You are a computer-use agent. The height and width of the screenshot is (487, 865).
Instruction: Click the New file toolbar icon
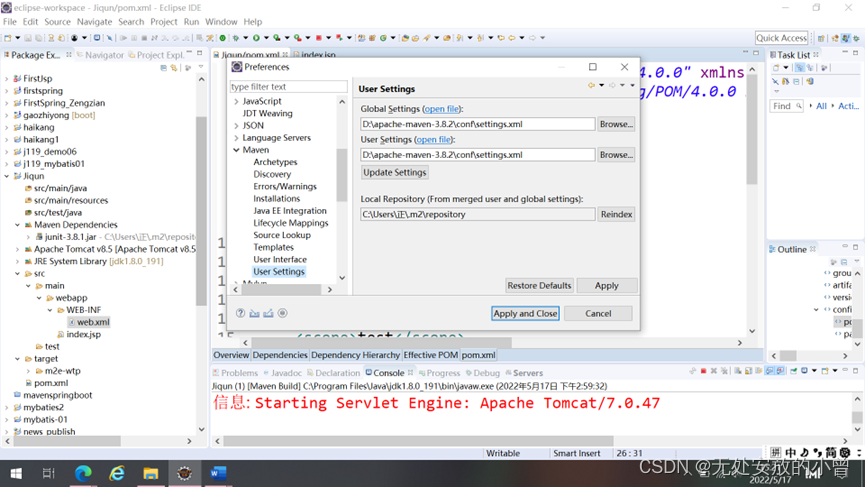point(8,38)
